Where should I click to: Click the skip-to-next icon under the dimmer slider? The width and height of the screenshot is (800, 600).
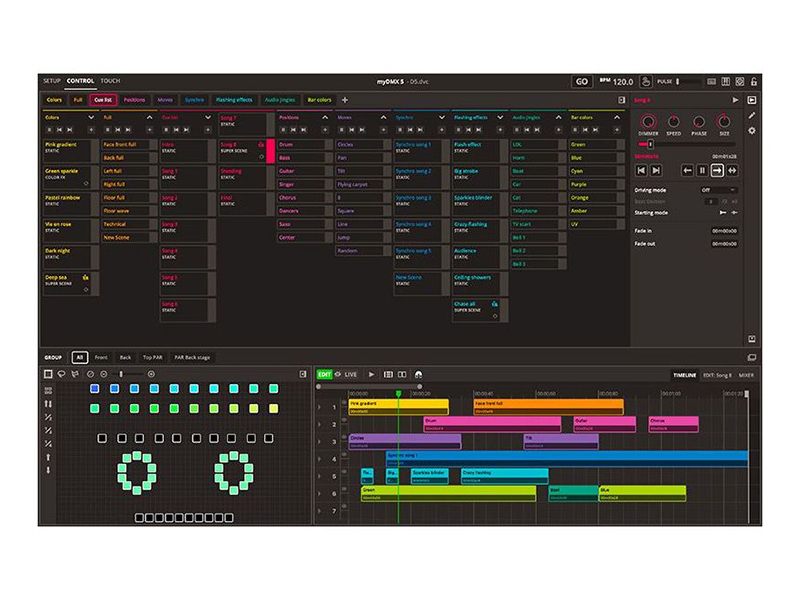(x=656, y=170)
